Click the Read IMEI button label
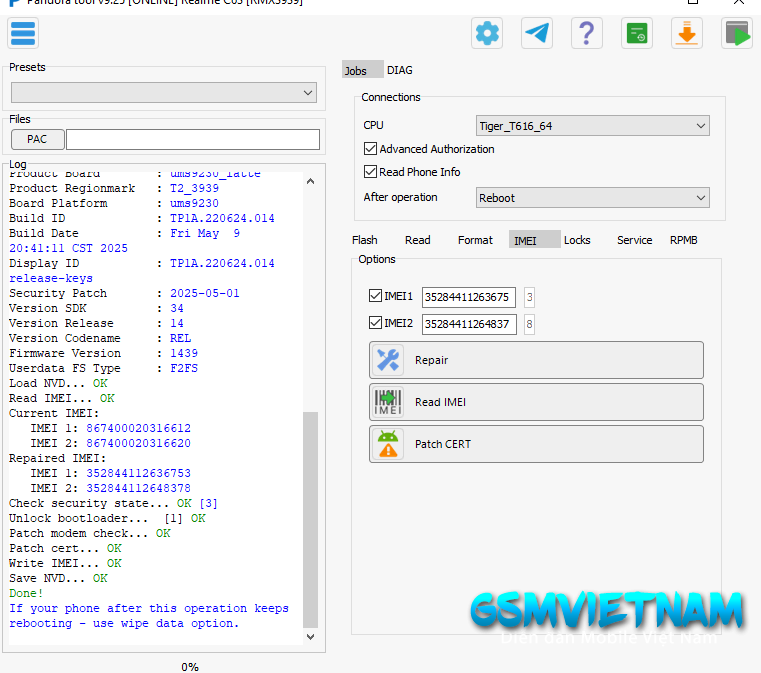The width and height of the screenshot is (761, 673). coord(440,402)
